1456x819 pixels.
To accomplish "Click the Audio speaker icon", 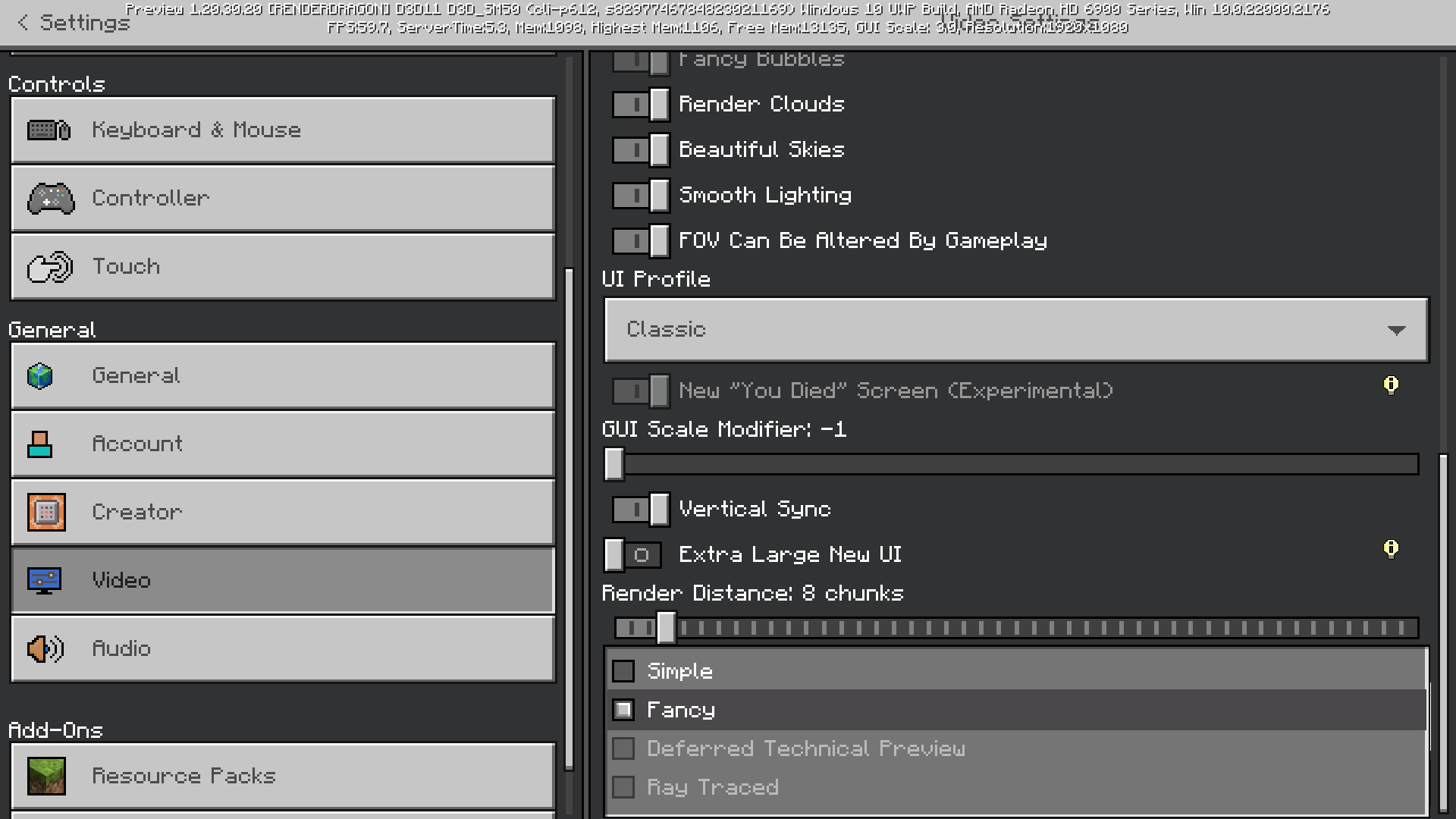I will click(x=45, y=649).
